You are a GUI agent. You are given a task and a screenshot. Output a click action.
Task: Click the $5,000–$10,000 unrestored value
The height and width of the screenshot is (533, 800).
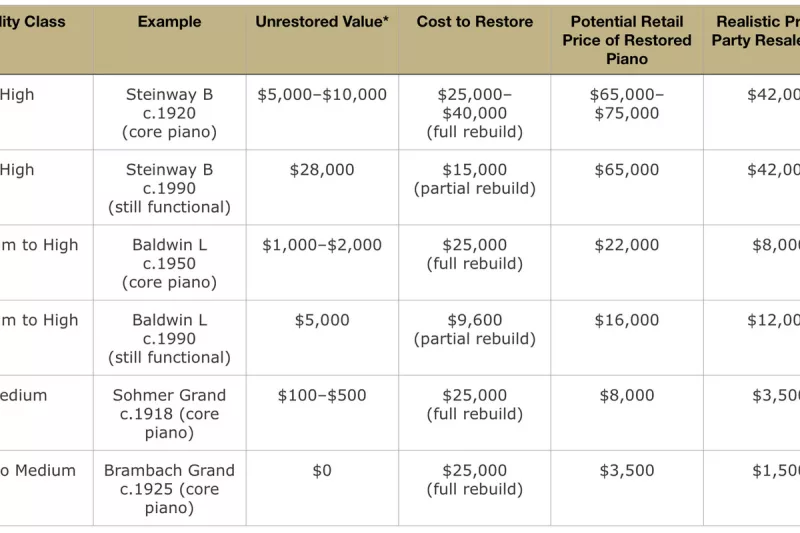(322, 95)
